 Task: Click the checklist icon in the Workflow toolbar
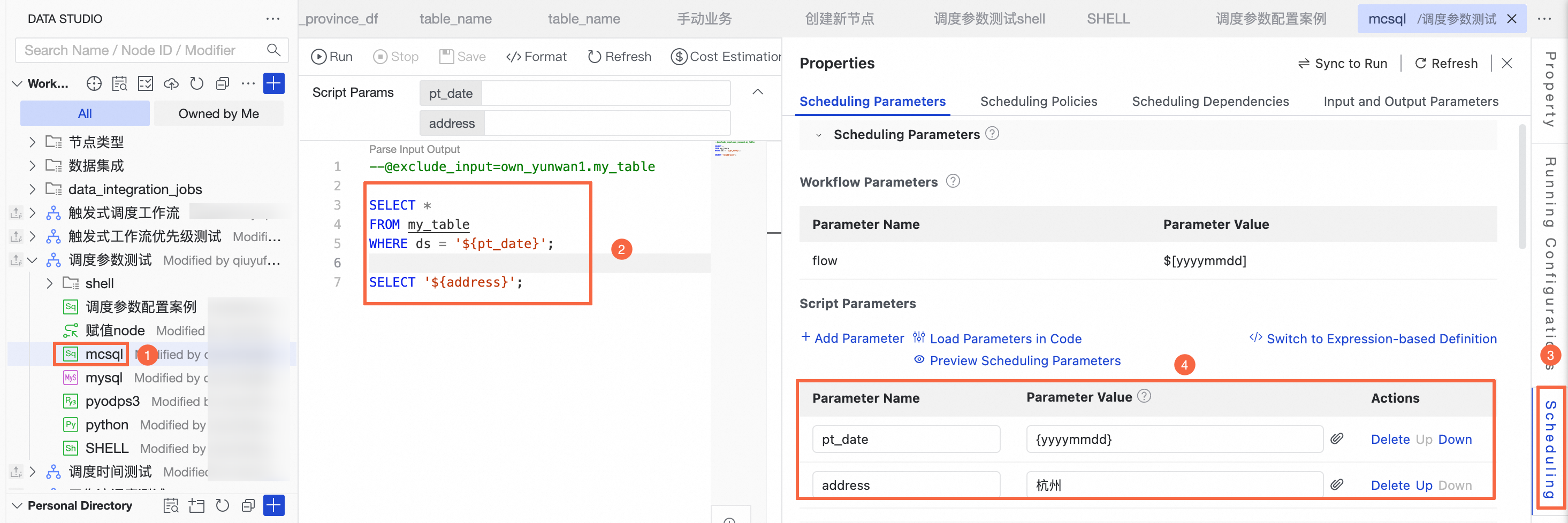click(x=146, y=83)
